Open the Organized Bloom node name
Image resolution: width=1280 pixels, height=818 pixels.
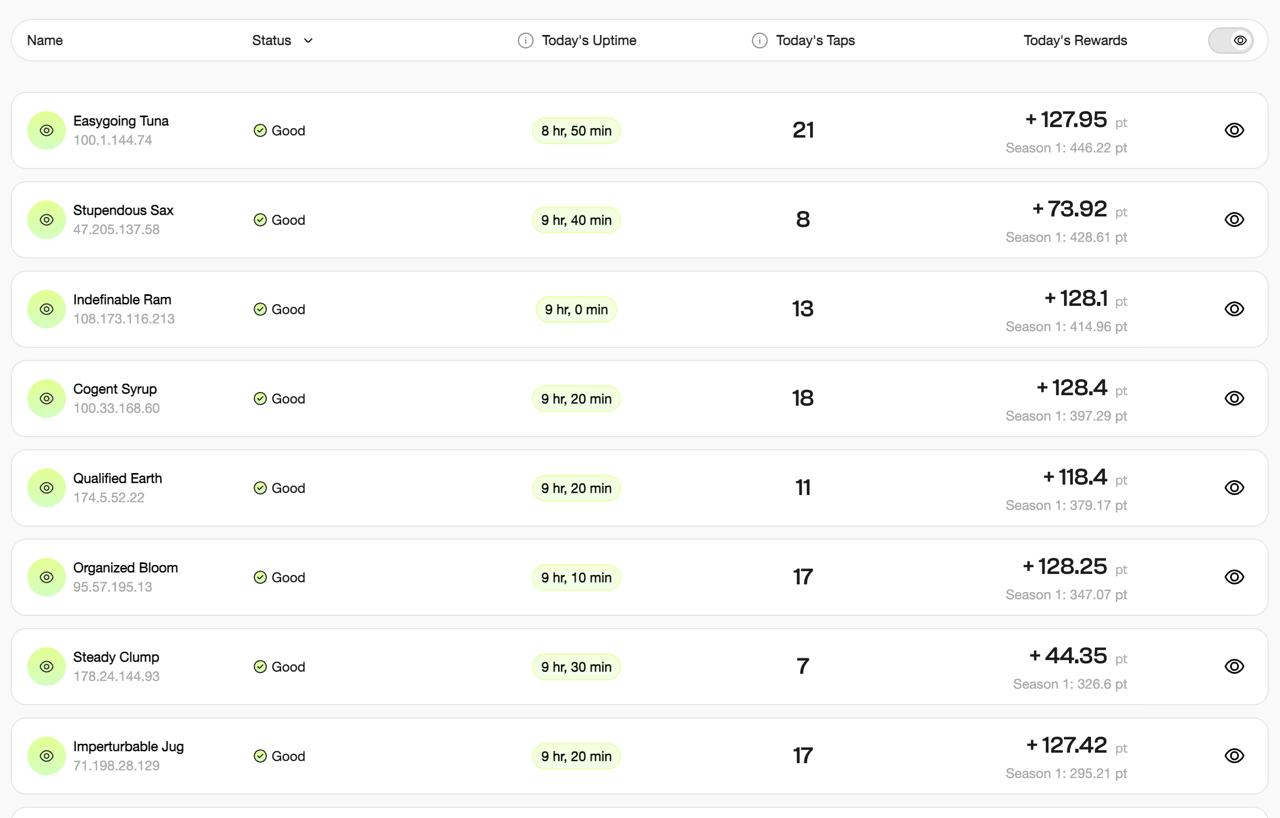(x=125, y=568)
